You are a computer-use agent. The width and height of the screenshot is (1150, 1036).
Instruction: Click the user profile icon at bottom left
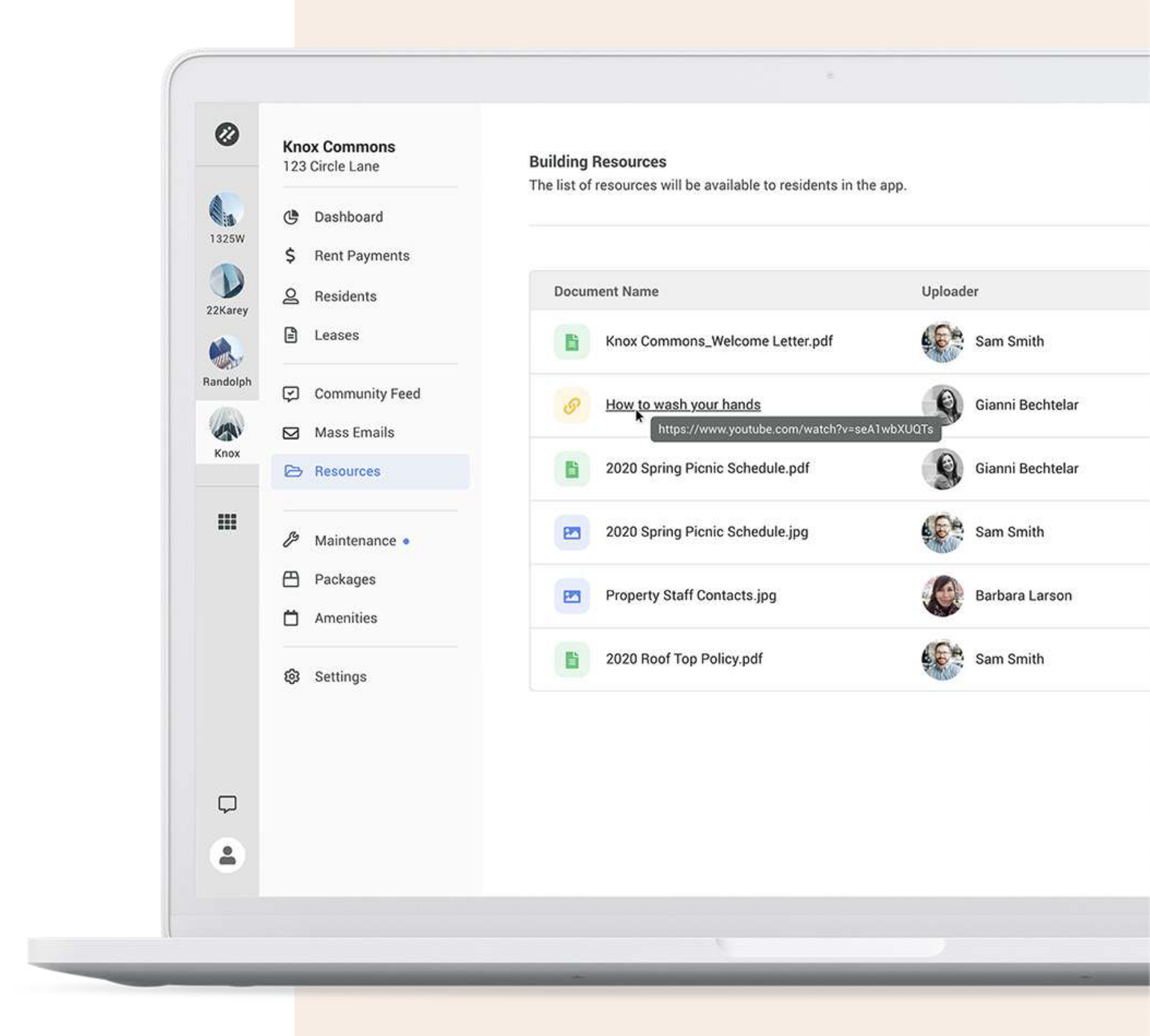click(227, 855)
